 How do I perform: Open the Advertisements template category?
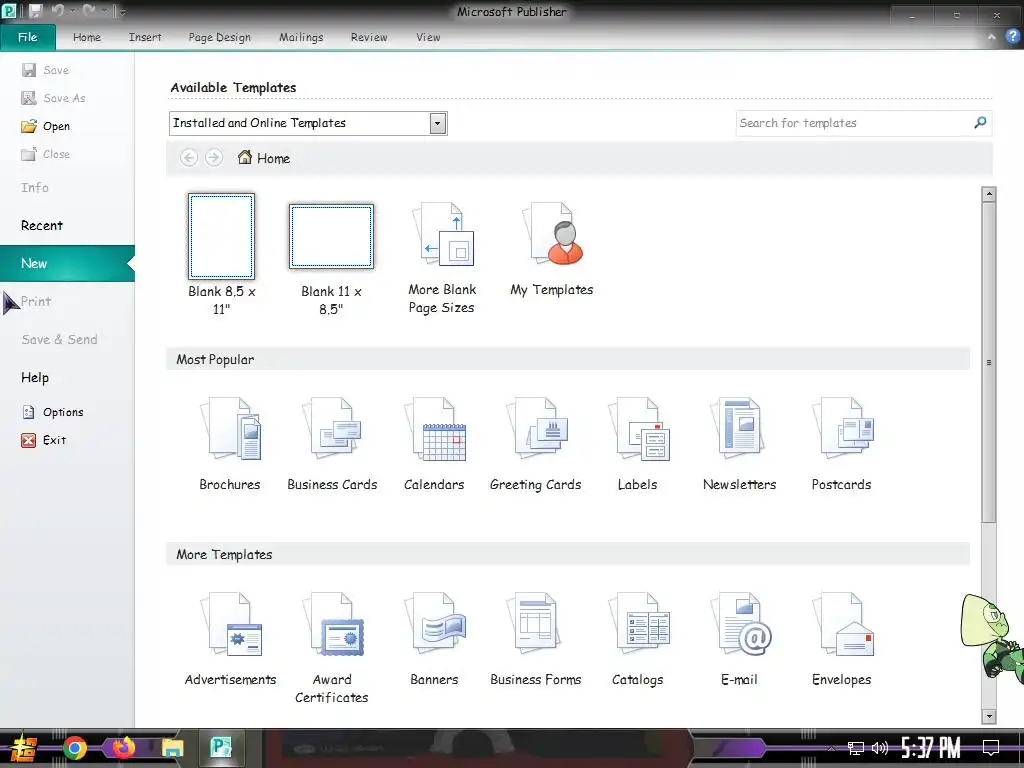(230, 639)
